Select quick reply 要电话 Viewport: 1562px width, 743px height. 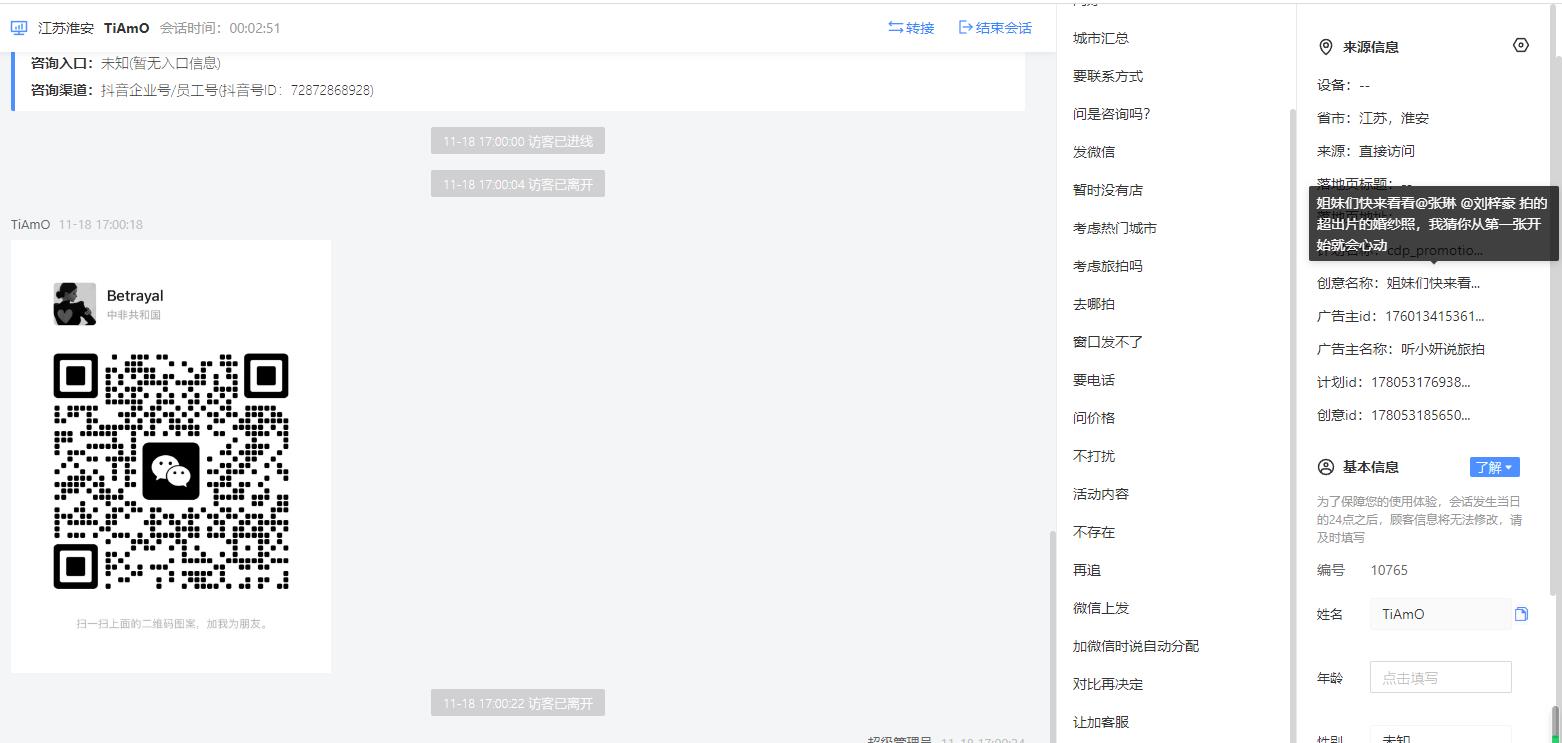coord(1094,380)
